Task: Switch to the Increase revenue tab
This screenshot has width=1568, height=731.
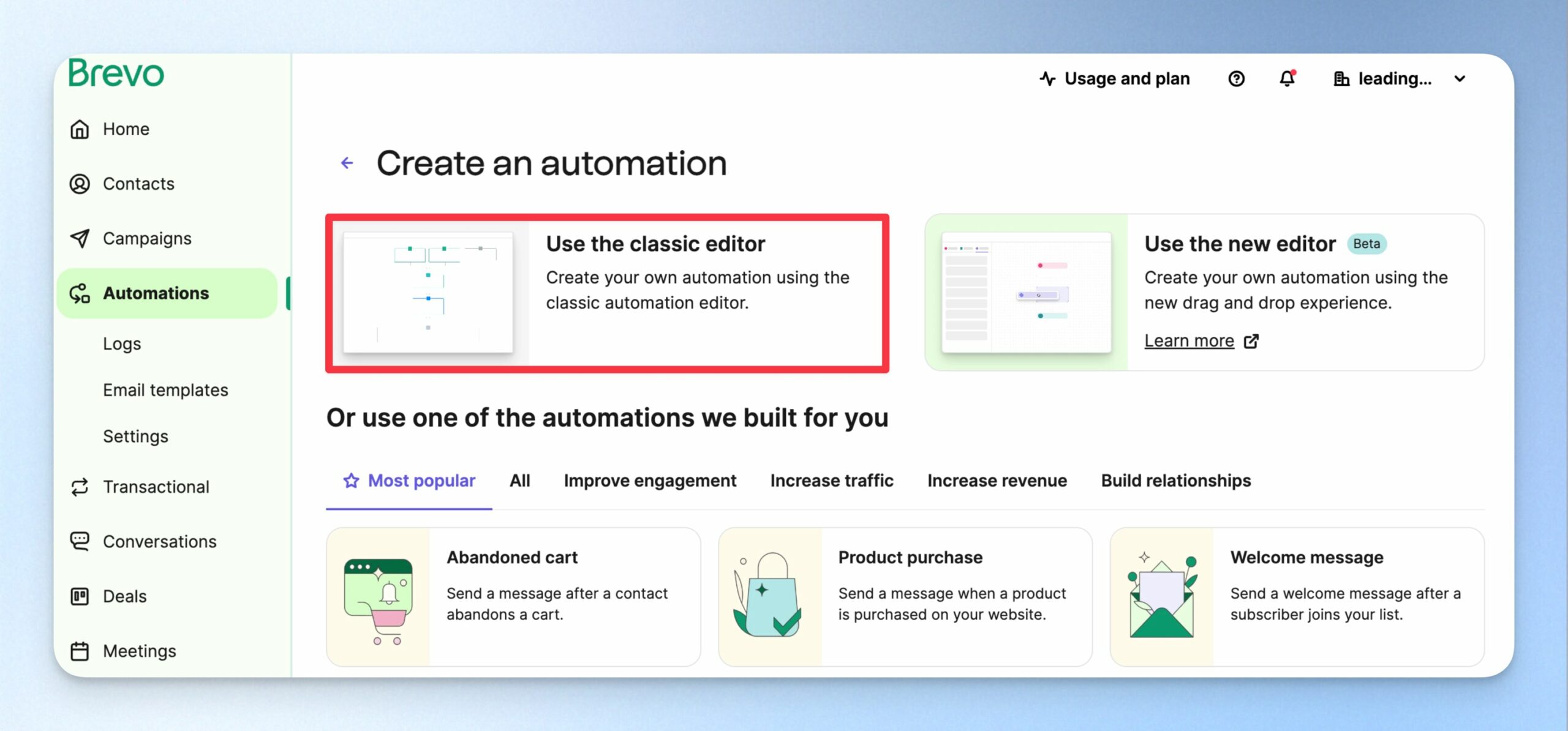Action: coord(997,481)
